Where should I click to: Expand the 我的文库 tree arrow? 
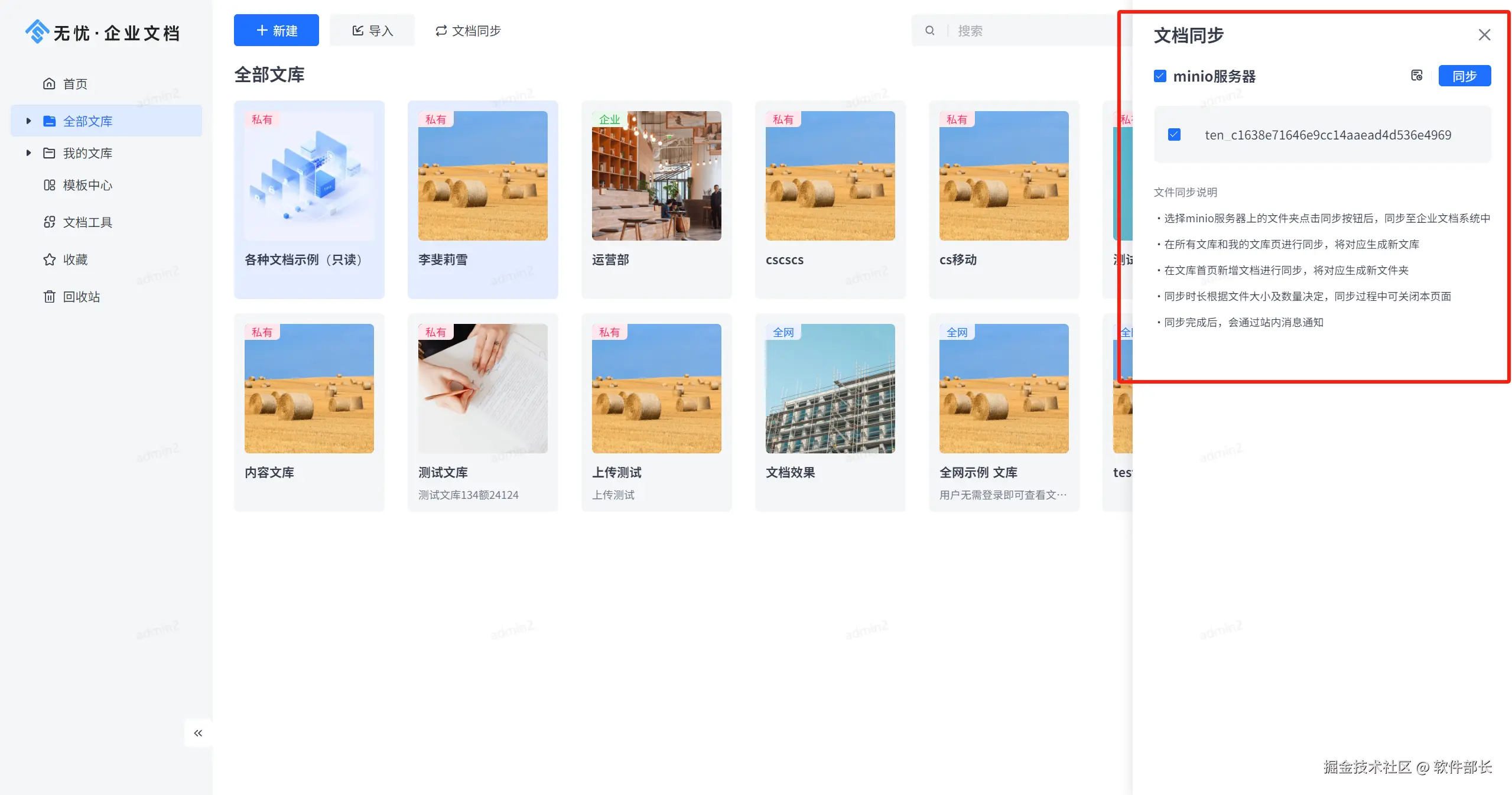(28, 153)
